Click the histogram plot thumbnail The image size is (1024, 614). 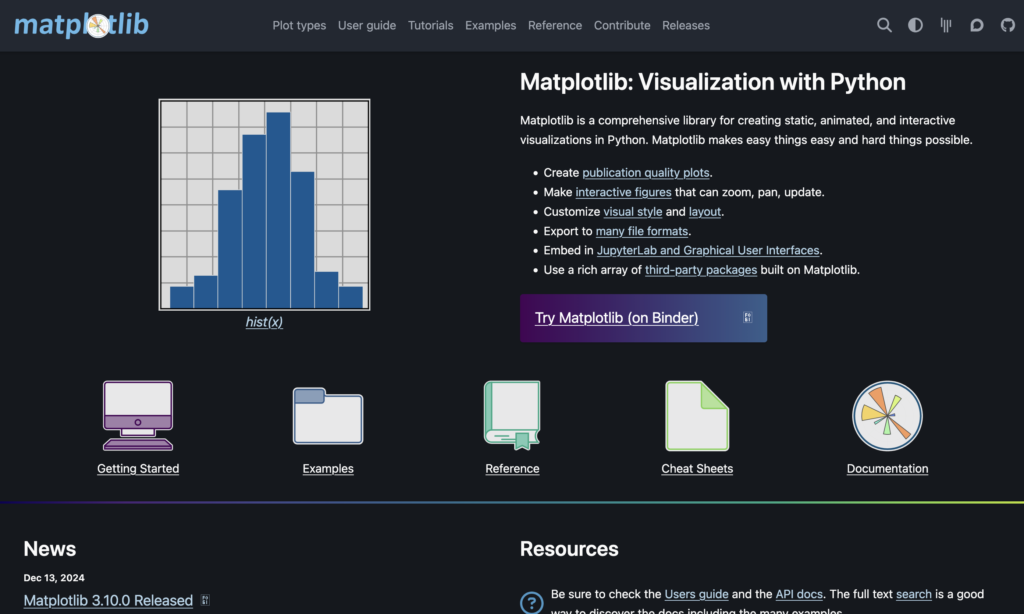(x=264, y=204)
